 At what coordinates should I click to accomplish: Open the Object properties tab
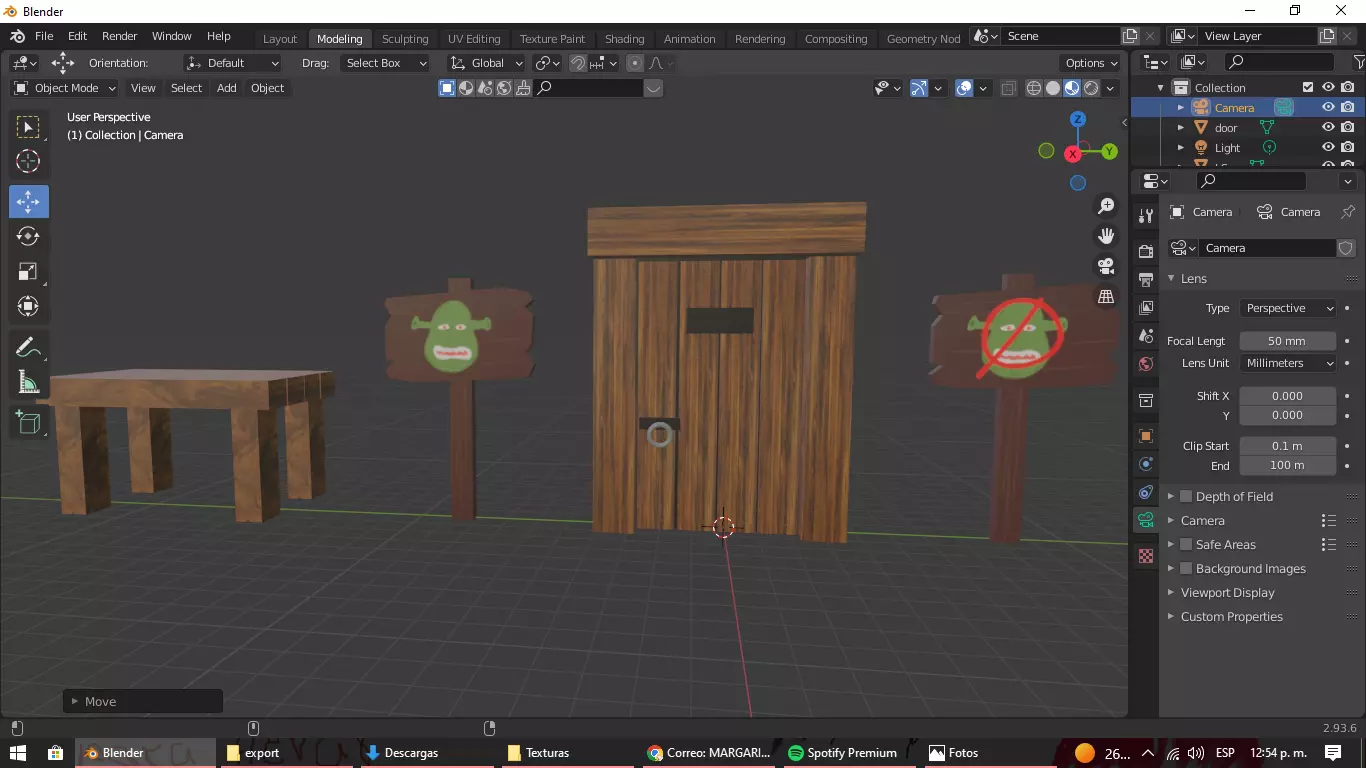coord(1146,436)
